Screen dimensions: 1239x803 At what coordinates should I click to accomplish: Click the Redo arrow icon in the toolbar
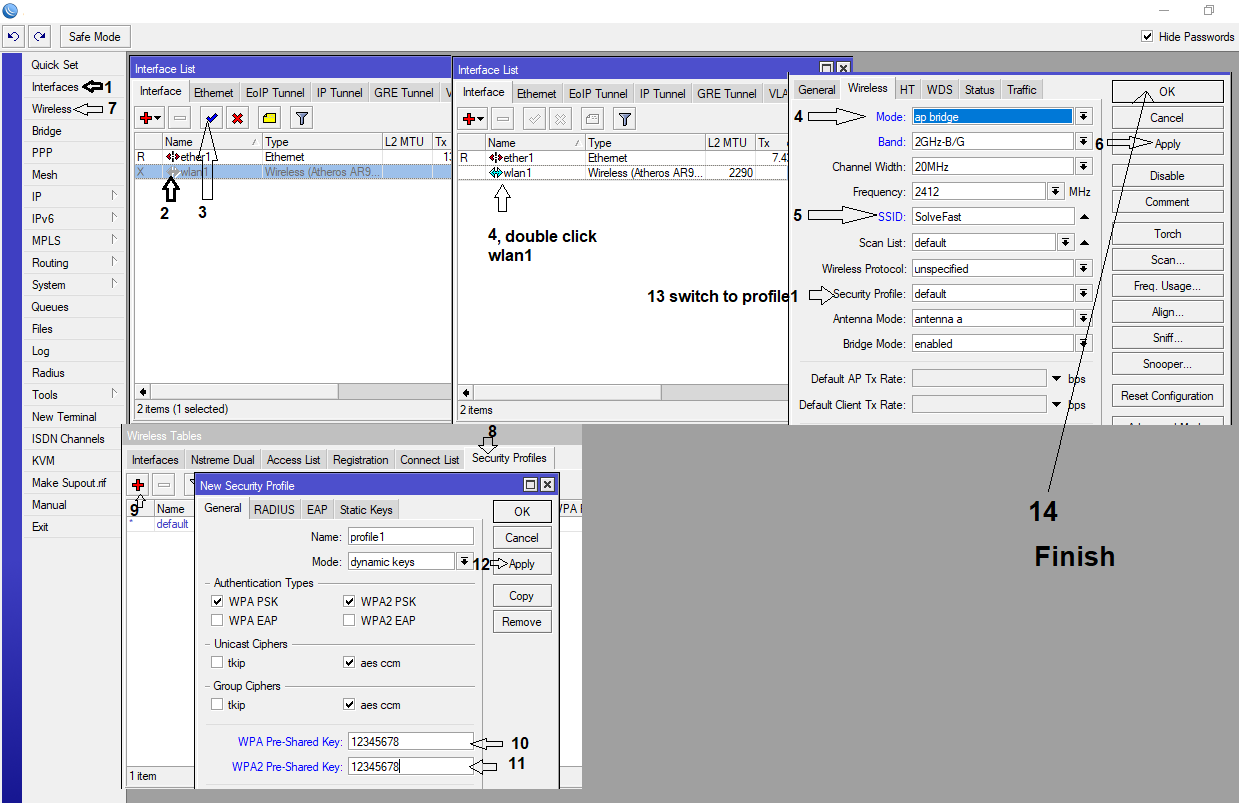click(39, 37)
